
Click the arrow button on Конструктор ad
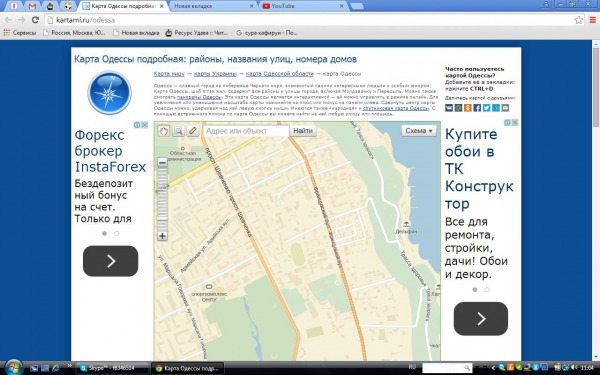[481, 318]
